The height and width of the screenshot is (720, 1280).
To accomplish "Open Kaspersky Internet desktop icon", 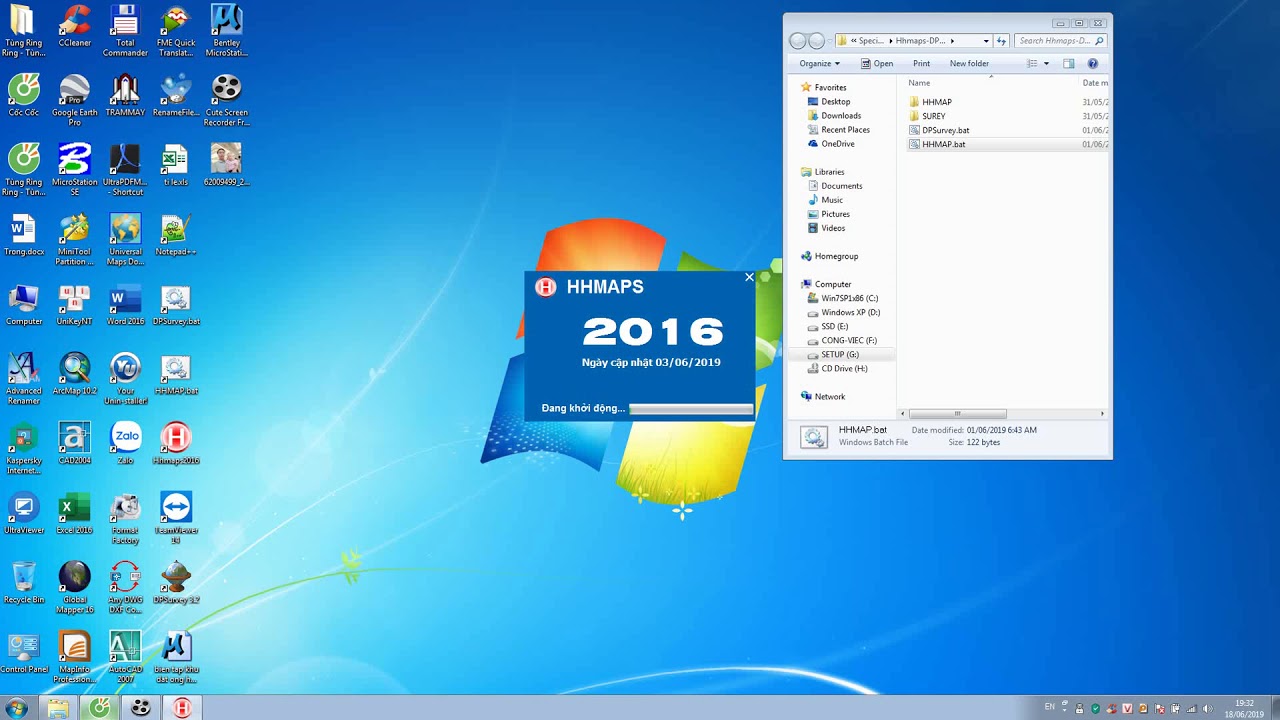I will [24, 448].
